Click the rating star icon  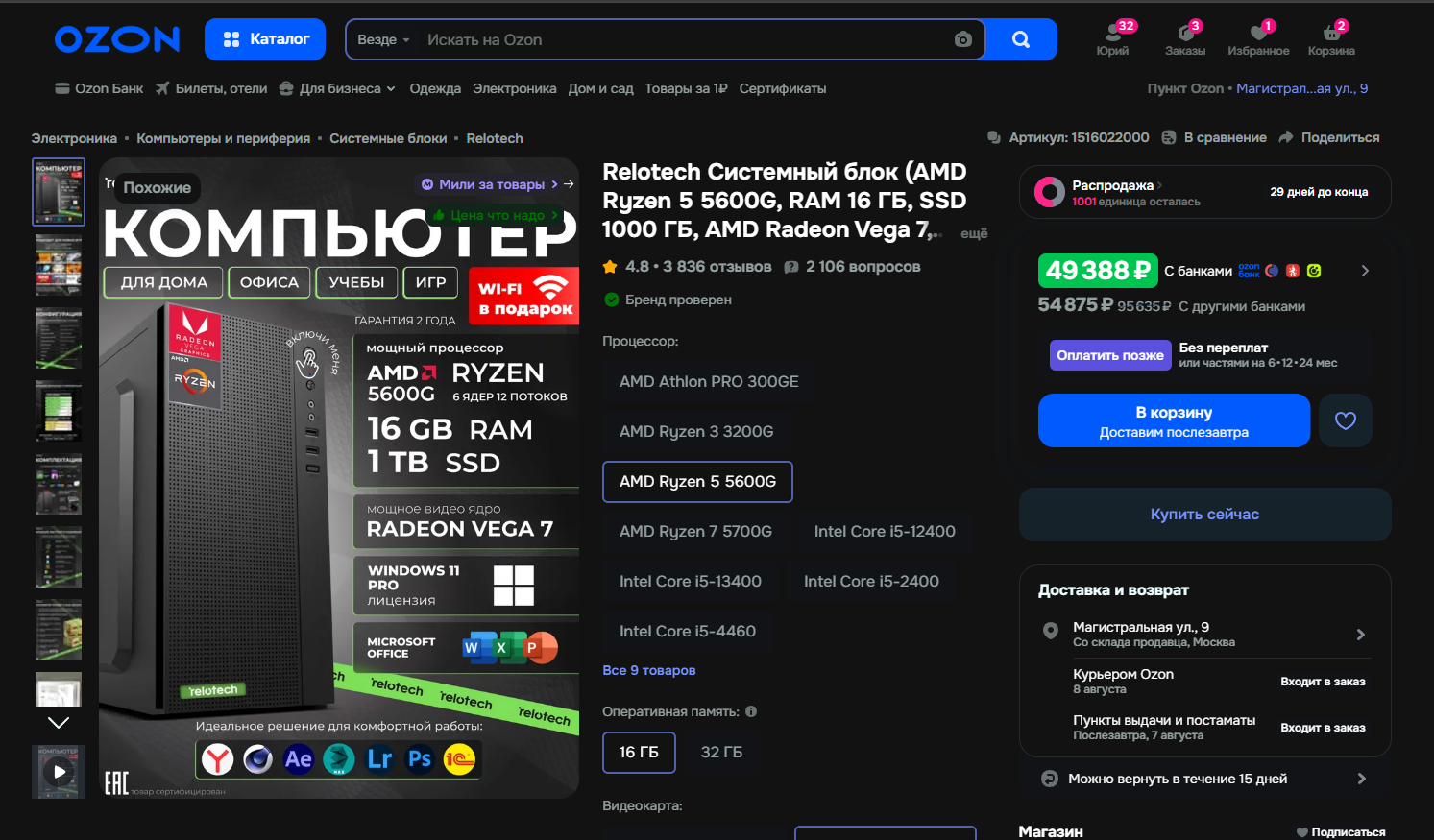pos(610,266)
